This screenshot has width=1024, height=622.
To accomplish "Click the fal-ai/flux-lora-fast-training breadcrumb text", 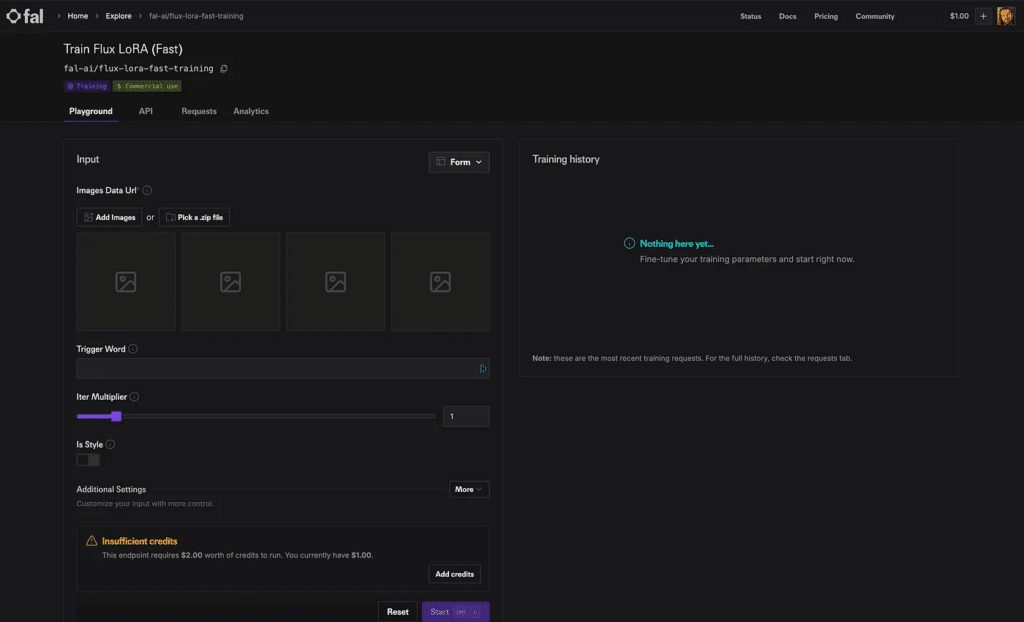I will pos(196,16).
